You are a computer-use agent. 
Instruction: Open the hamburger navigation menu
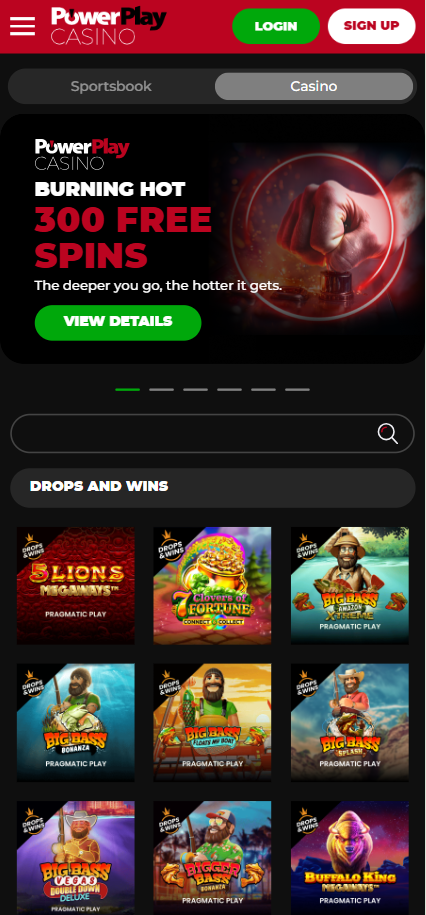coord(22,26)
